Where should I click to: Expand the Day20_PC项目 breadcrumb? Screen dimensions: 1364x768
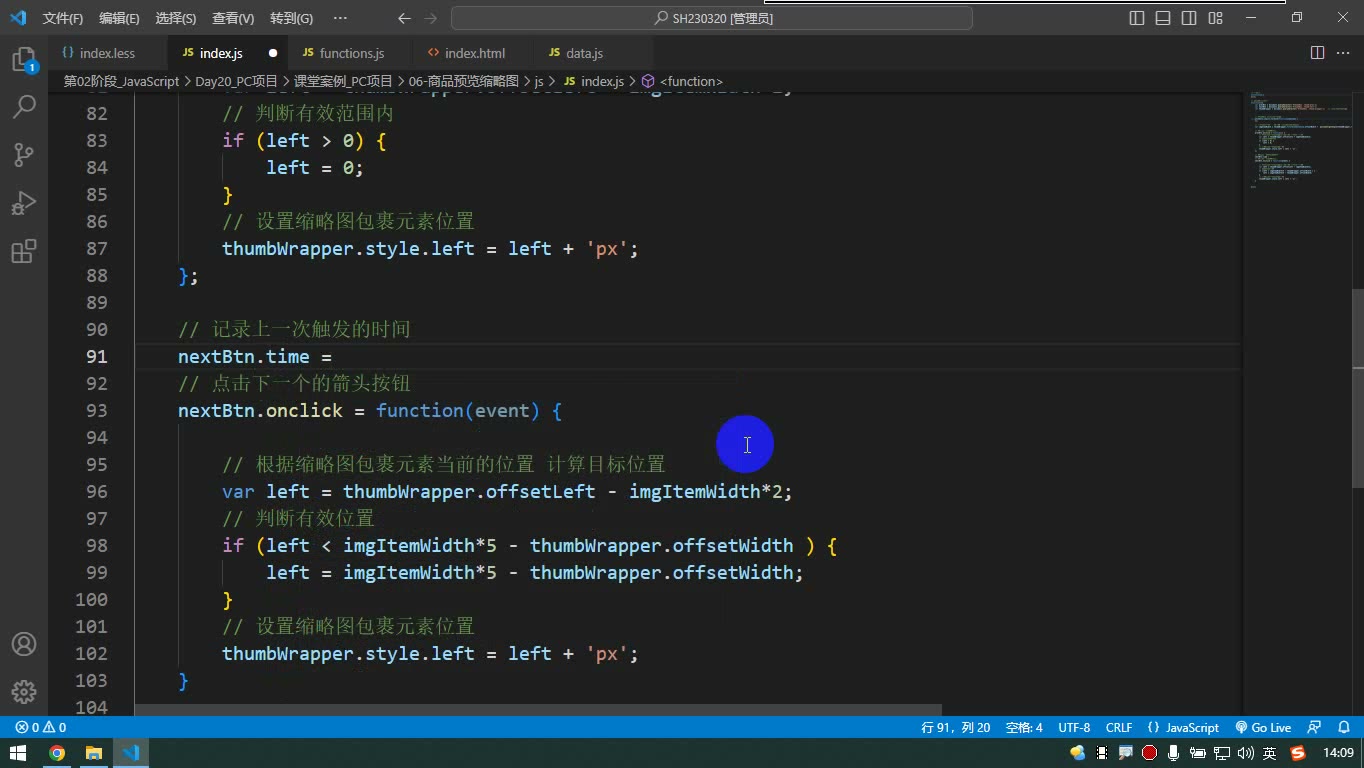(x=236, y=81)
